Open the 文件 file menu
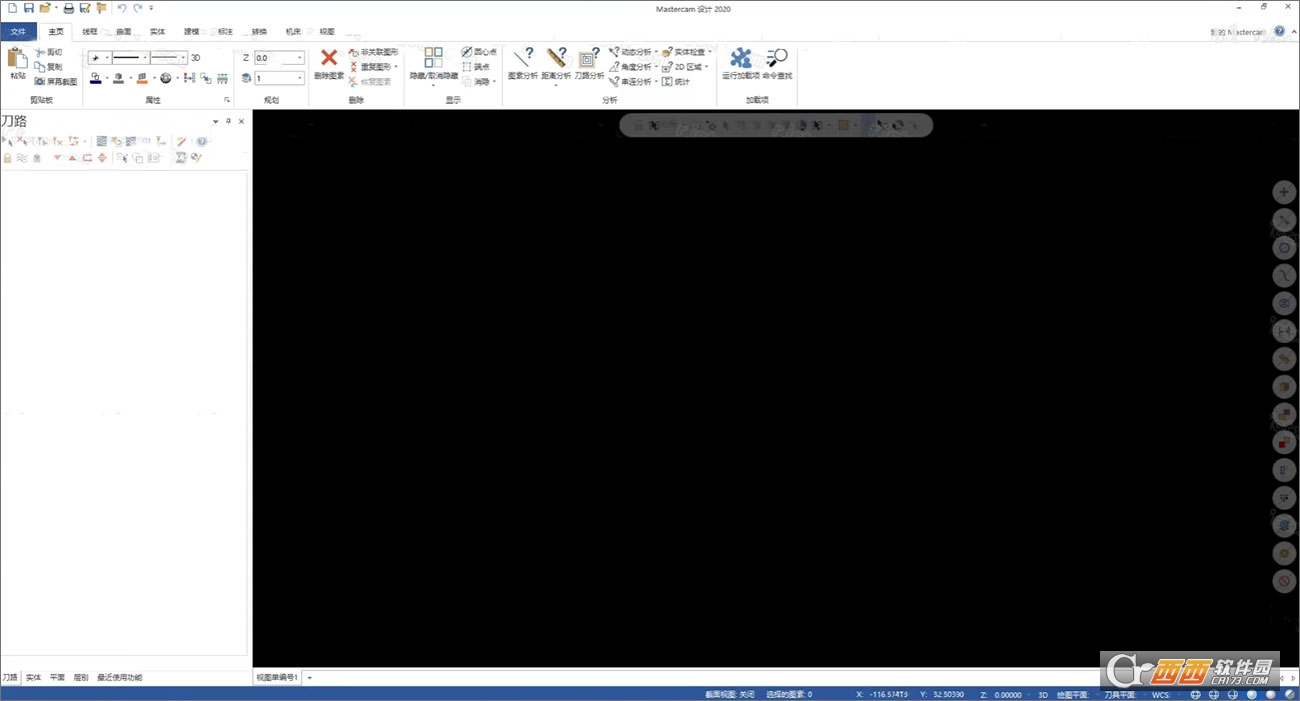This screenshot has width=1300, height=701. click(18, 32)
